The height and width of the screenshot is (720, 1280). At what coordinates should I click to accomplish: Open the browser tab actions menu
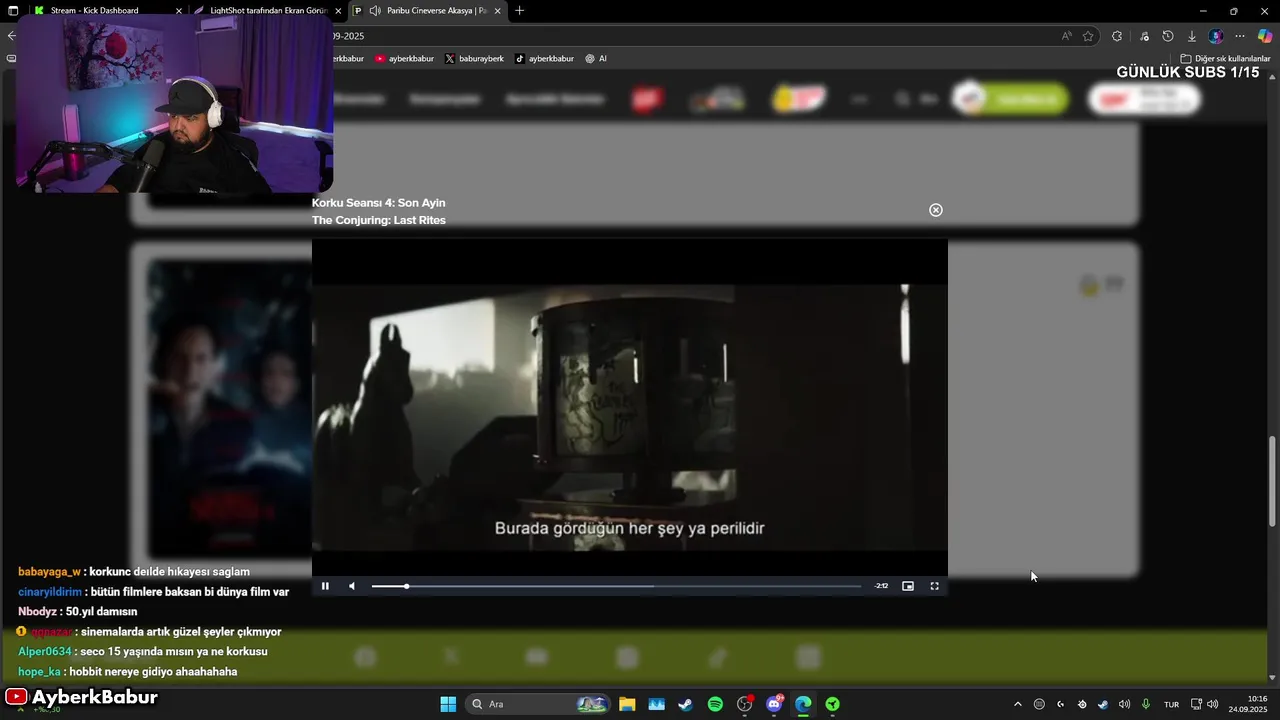pos(13,10)
